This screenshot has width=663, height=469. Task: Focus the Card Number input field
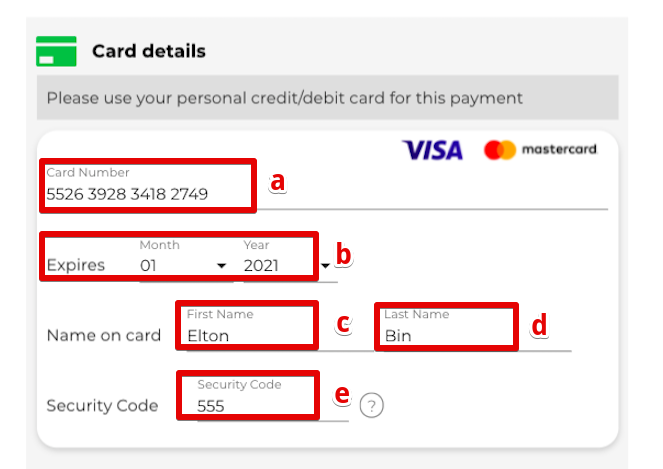click(x=327, y=186)
